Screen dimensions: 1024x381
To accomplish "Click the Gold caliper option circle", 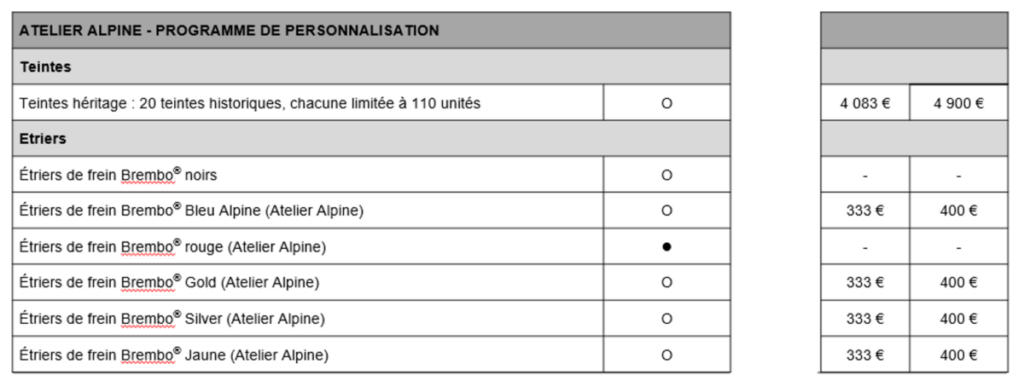I will click(x=666, y=283).
